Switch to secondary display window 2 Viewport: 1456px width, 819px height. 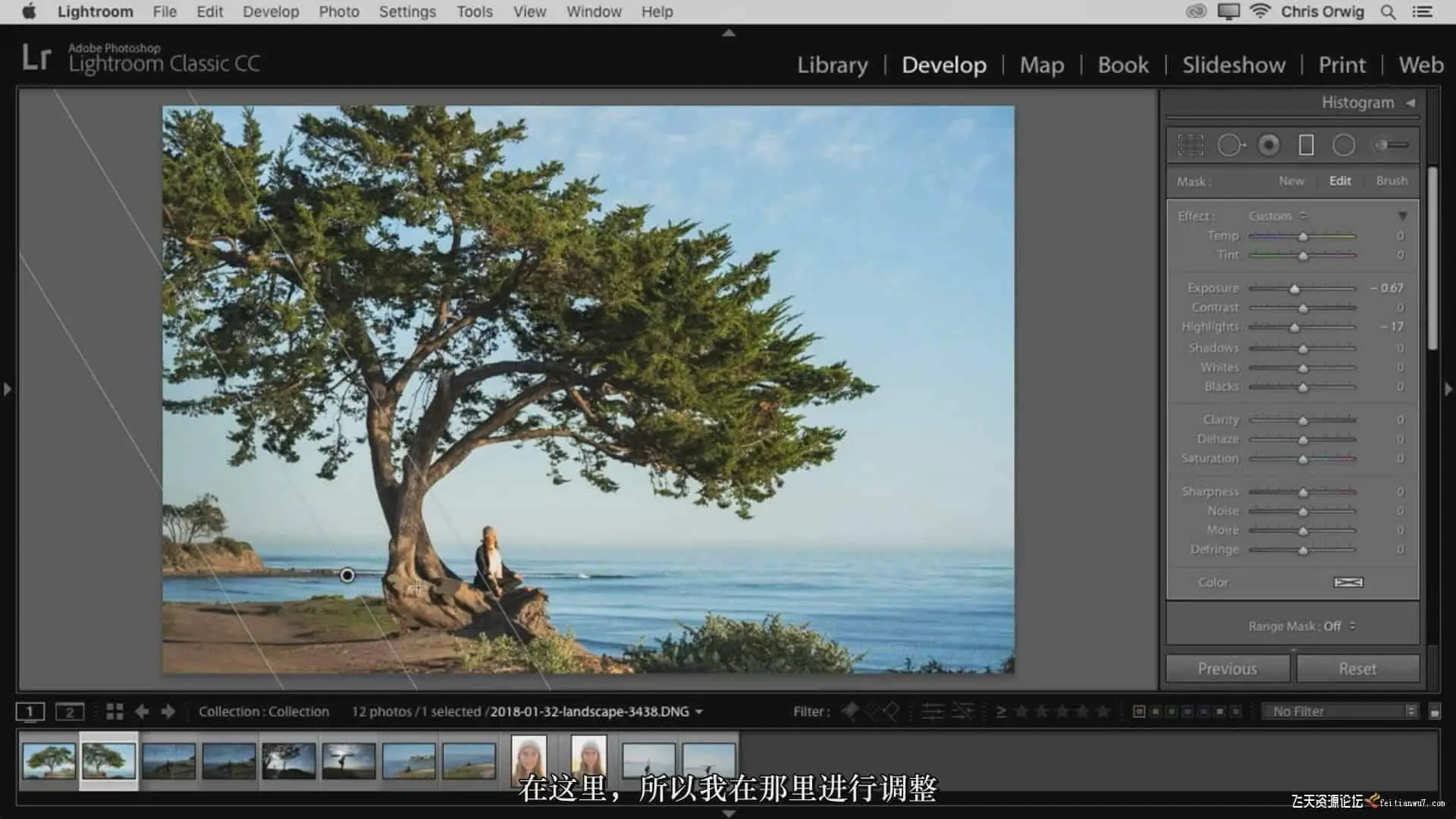(x=69, y=712)
